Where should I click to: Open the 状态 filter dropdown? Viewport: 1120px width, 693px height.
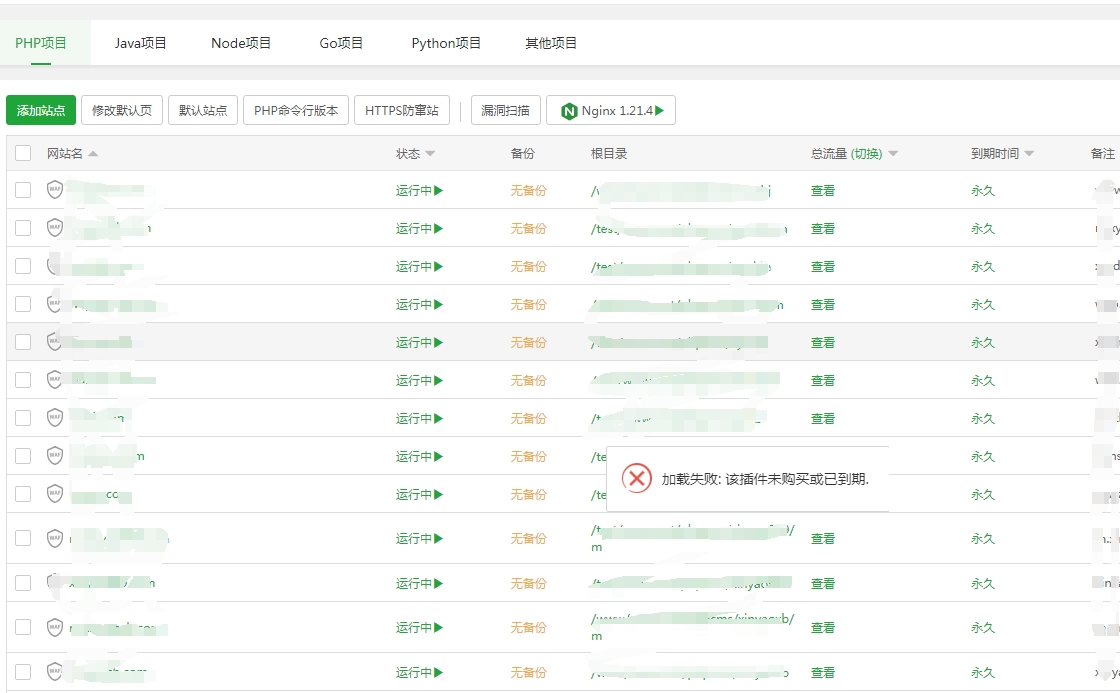coord(432,153)
